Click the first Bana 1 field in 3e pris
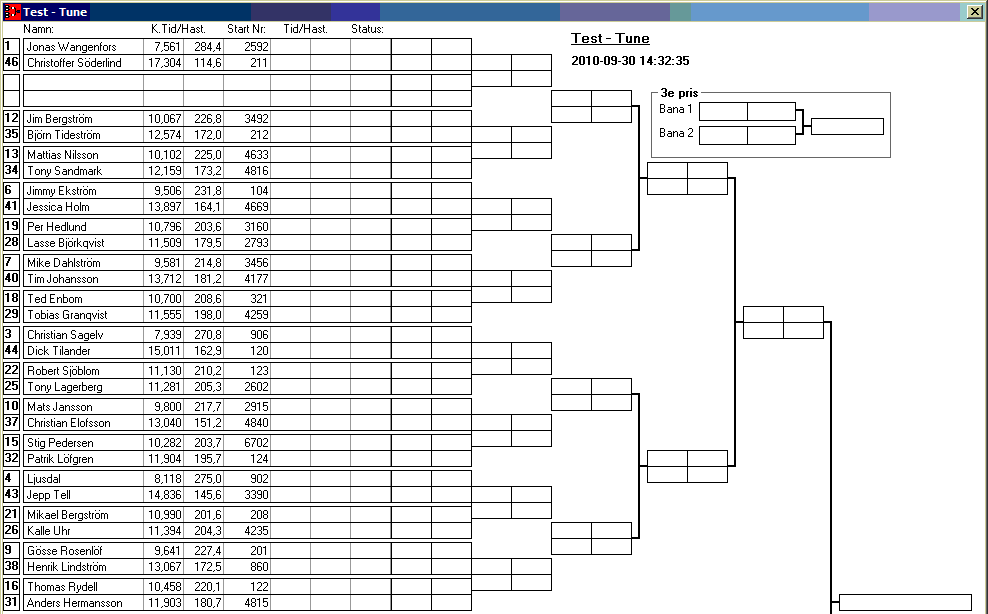This screenshot has height=614, width=988. (x=722, y=111)
